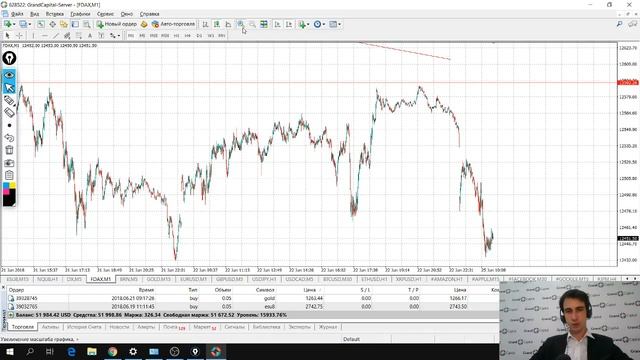Open the Сервис menu

[105, 14]
